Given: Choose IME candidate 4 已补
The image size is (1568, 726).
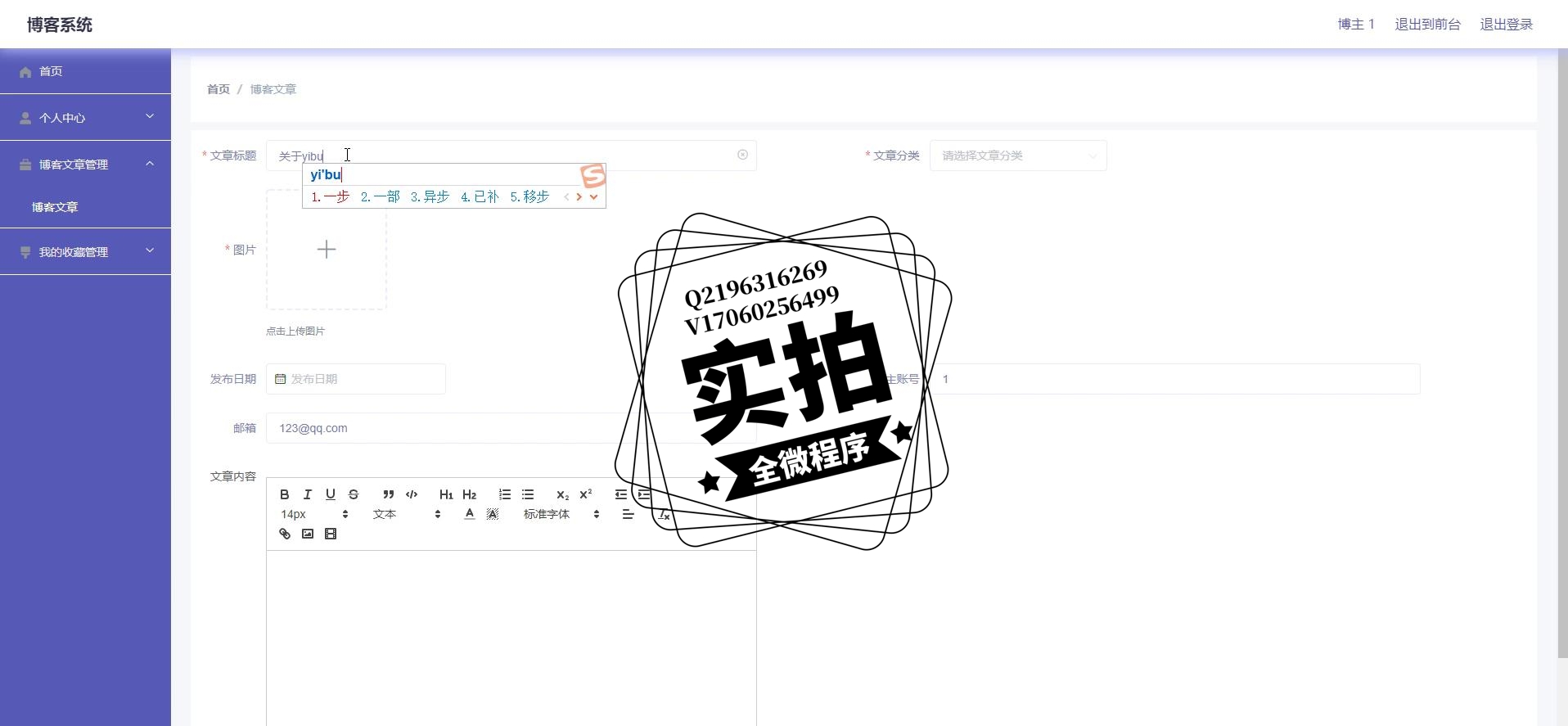Looking at the screenshot, I should click(x=480, y=196).
